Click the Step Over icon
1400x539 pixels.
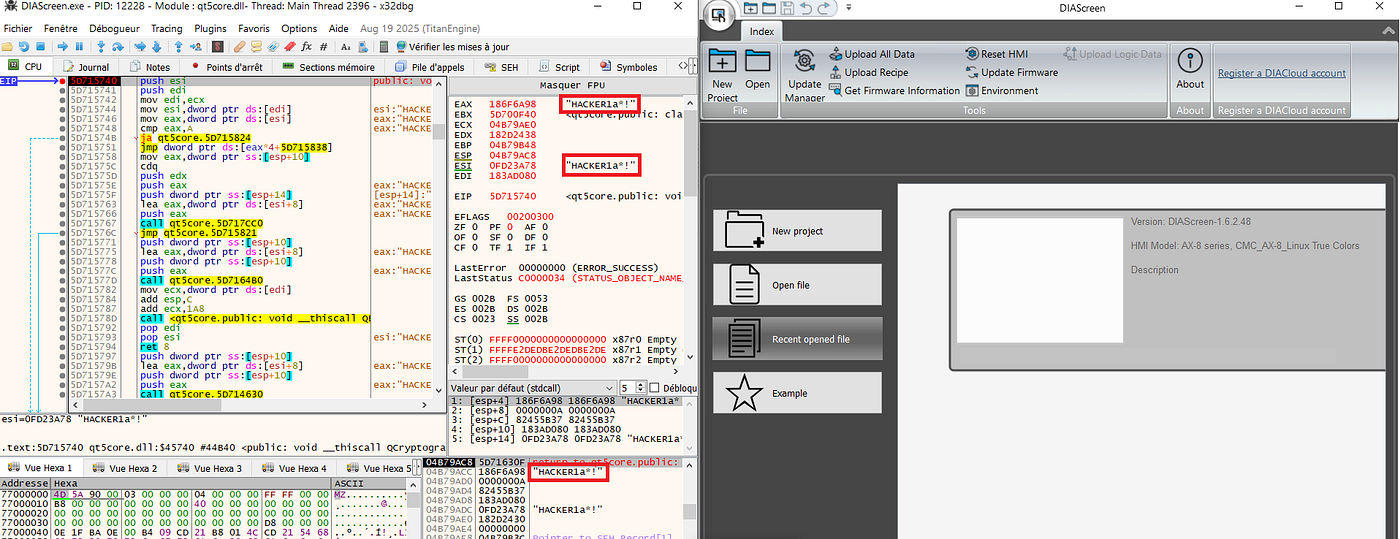coord(118,46)
